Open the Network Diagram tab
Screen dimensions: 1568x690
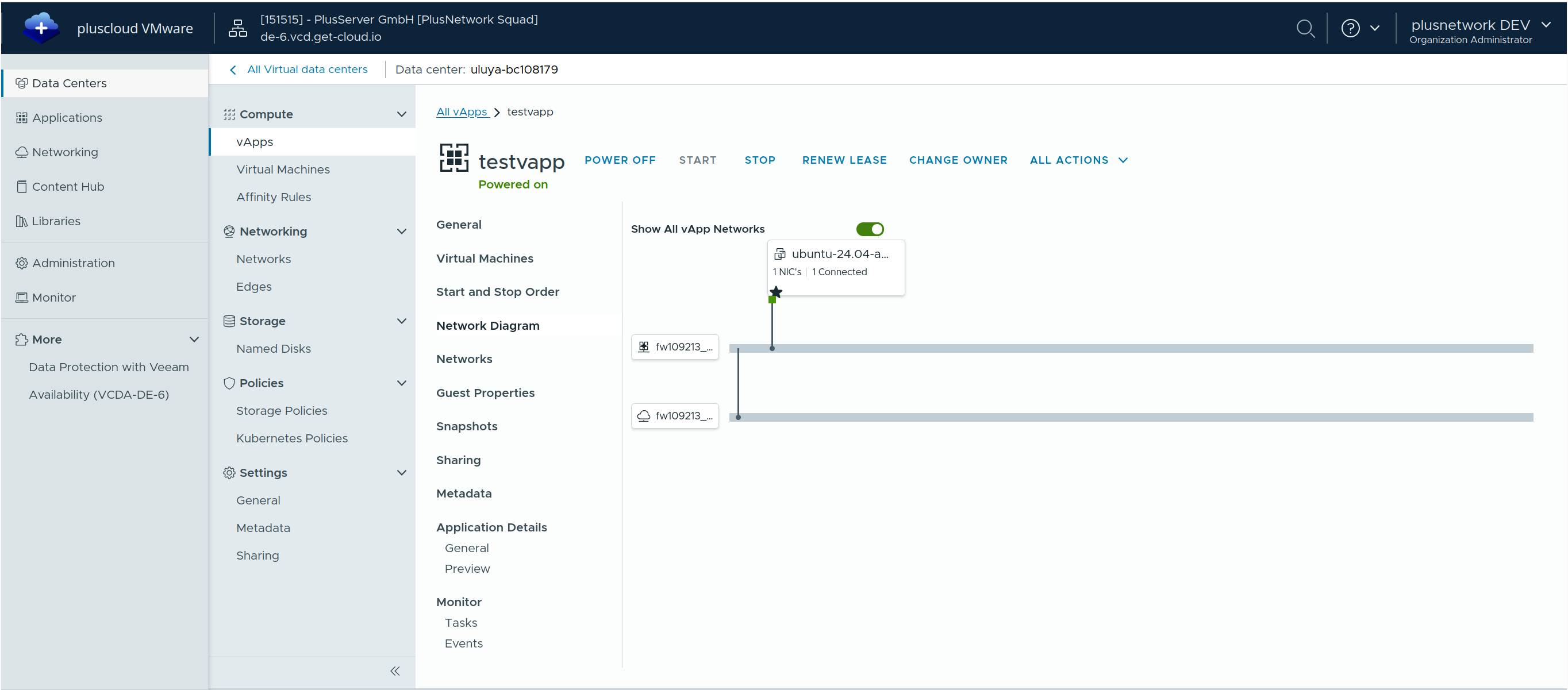(487, 326)
